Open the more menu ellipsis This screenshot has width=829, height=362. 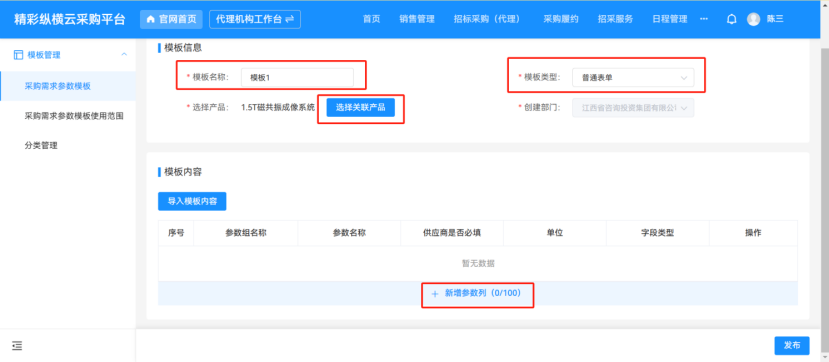(704, 19)
